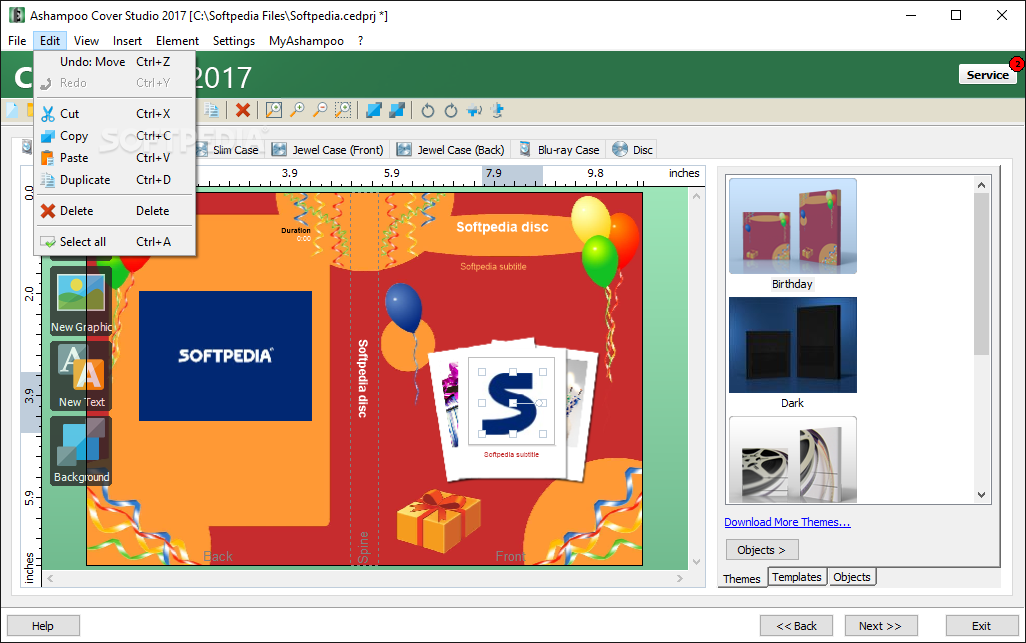Select the Themes tab
The height and width of the screenshot is (643, 1026).
click(742, 578)
